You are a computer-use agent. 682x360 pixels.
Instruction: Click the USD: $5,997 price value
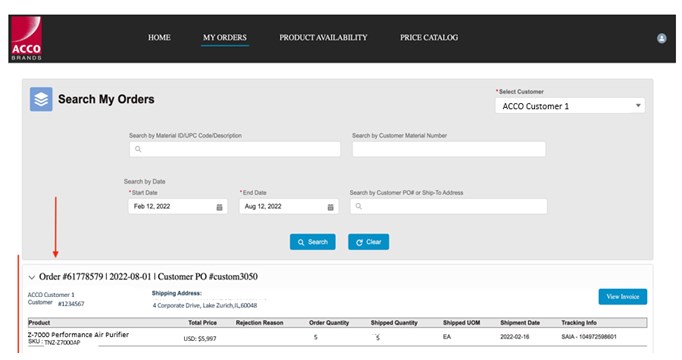pyautogui.click(x=200, y=339)
